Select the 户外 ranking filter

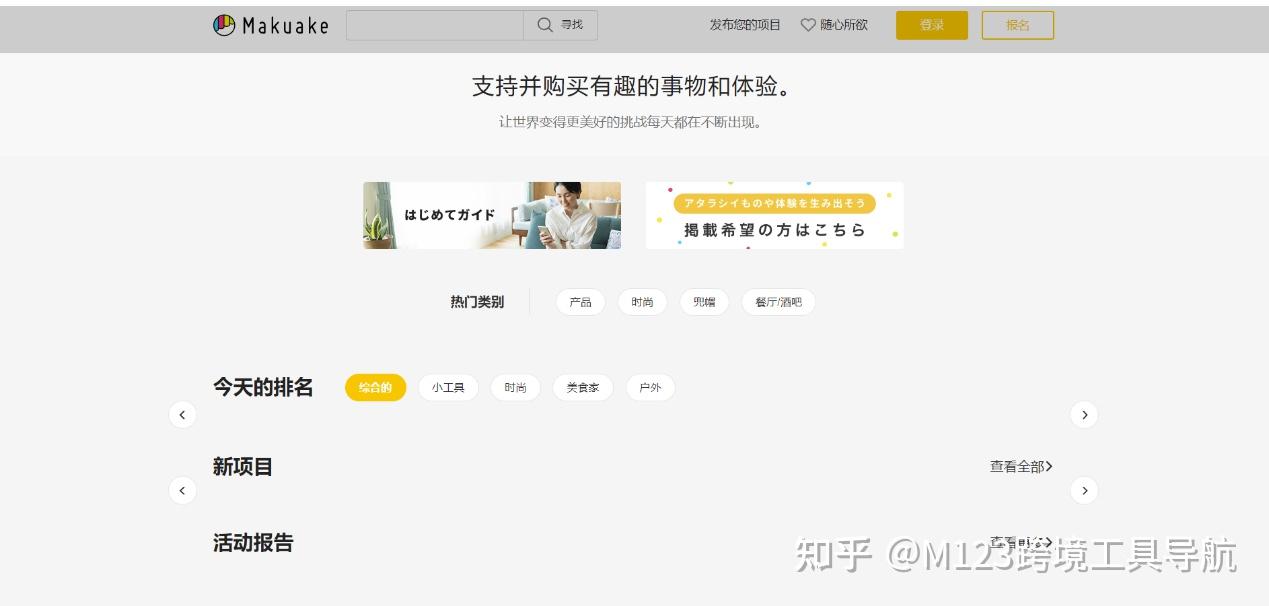coord(650,387)
